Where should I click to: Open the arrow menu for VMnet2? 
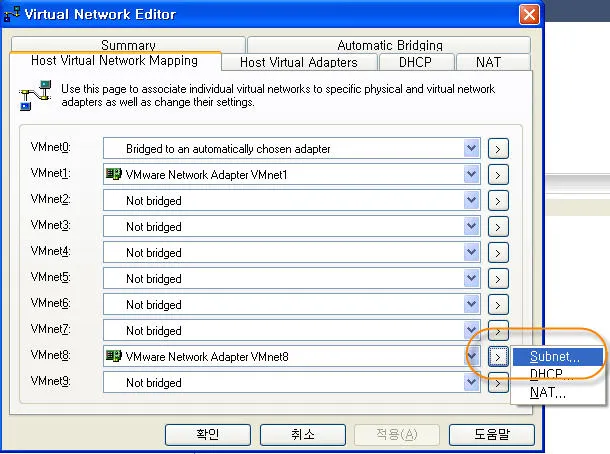(498, 201)
